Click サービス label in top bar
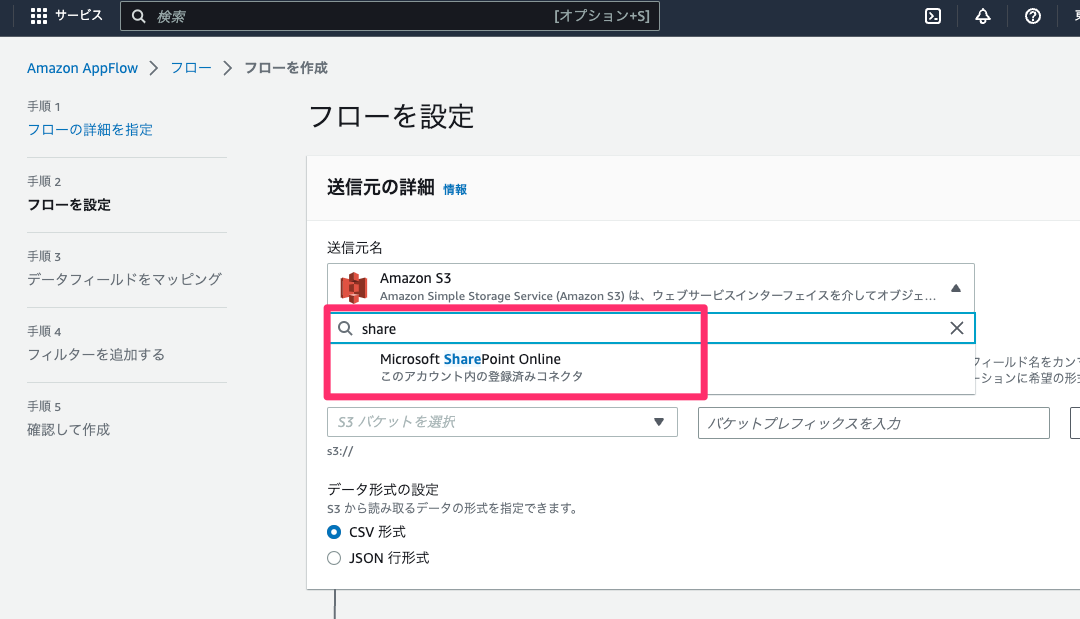Image resolution: width=1080 pixels, height=619 pixels. (x=79, y=15)
